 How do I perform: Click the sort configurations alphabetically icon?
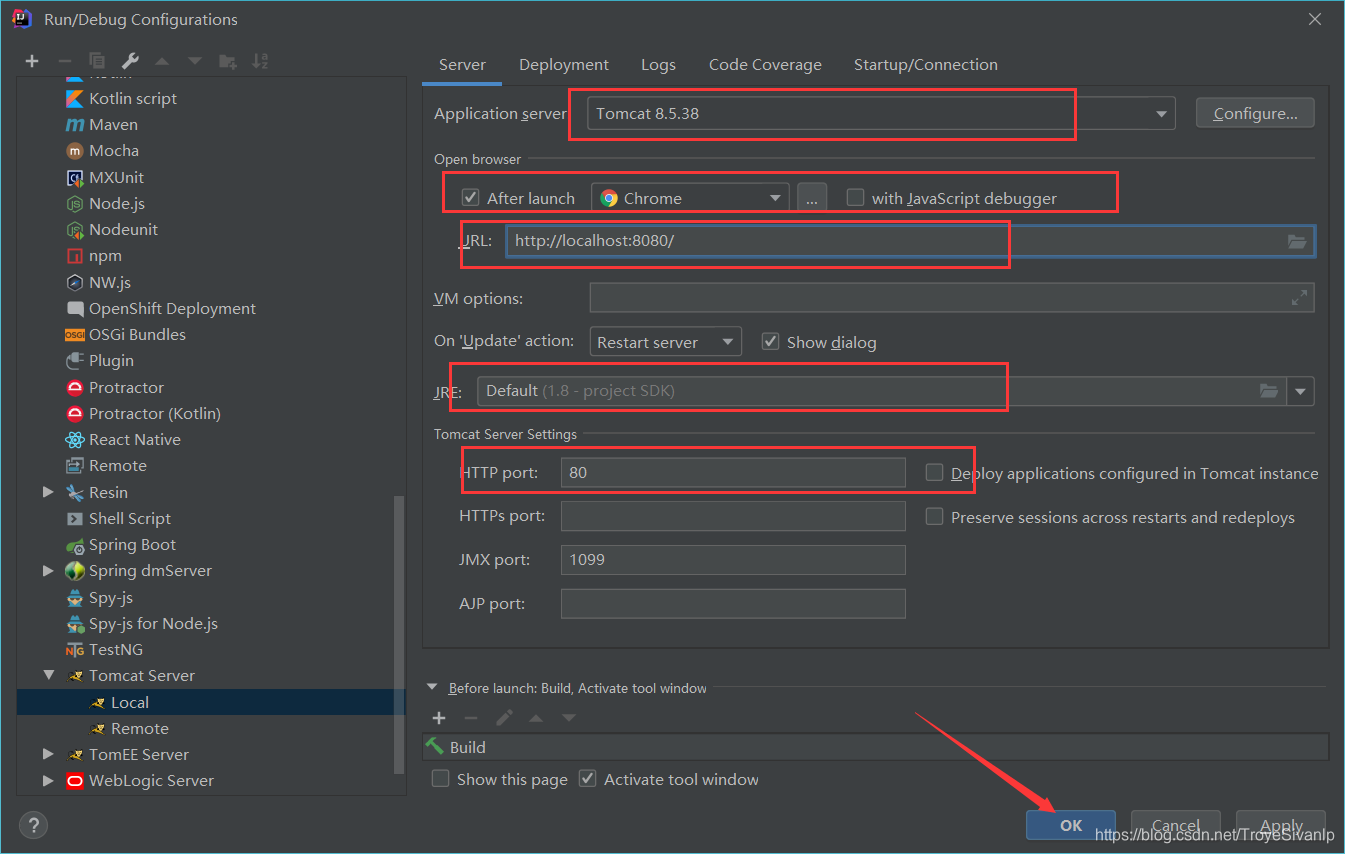click(260, 61)
